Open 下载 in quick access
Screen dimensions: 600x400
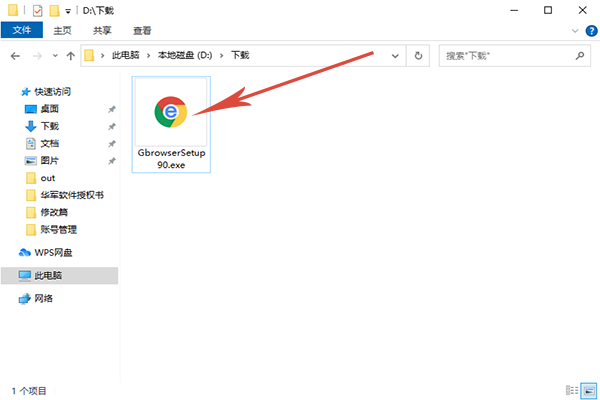pyautogui.click(x=49, y=126)
